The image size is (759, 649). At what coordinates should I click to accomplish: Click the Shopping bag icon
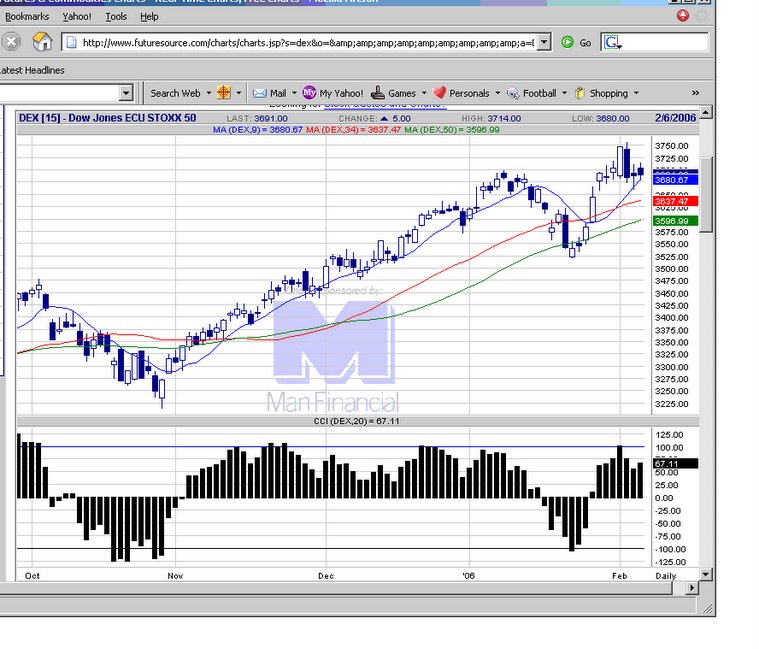pos(580,93)
